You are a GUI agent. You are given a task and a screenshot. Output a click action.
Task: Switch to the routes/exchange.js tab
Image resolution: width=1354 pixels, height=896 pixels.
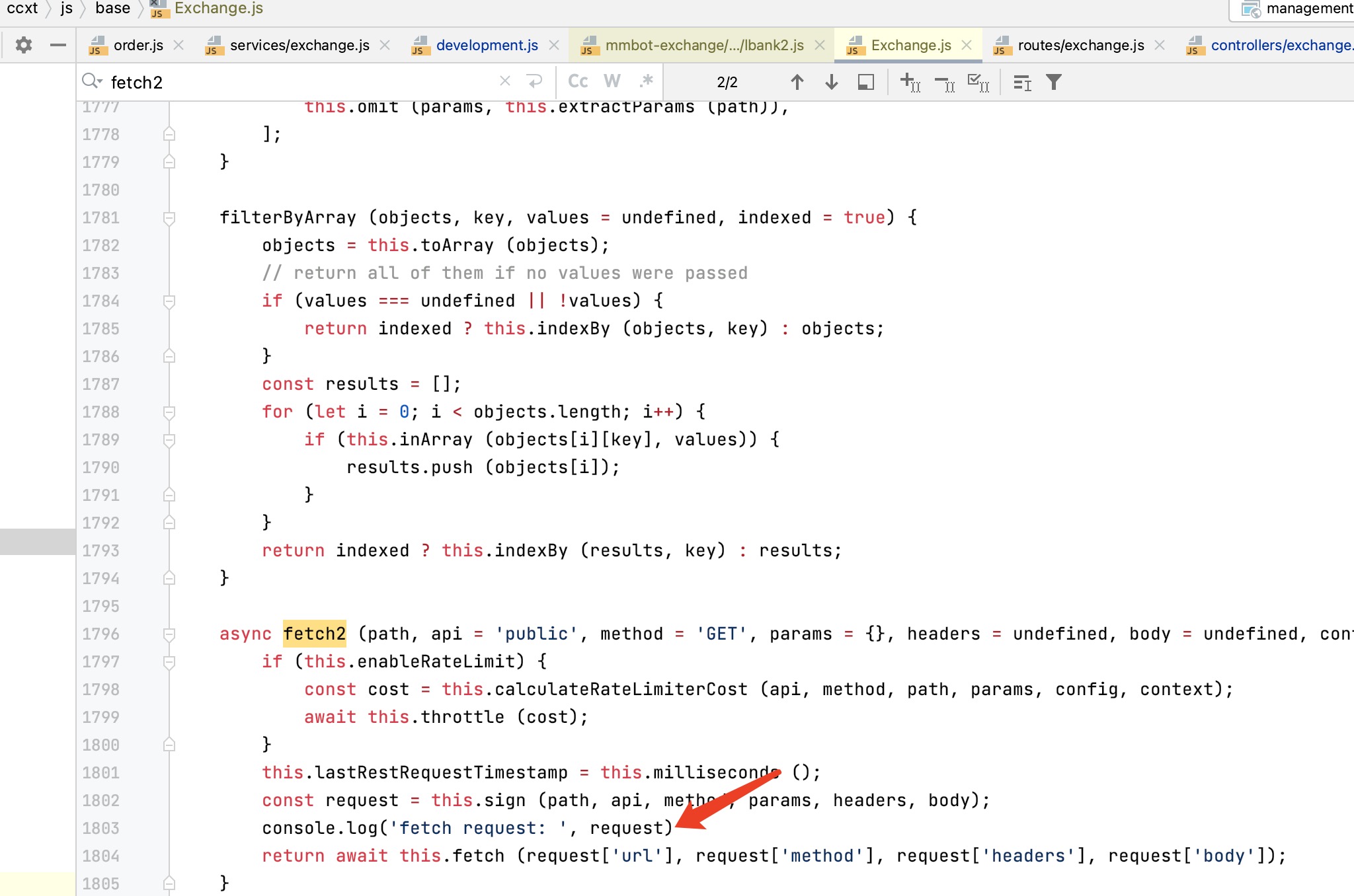click(x=1081, y=45)
